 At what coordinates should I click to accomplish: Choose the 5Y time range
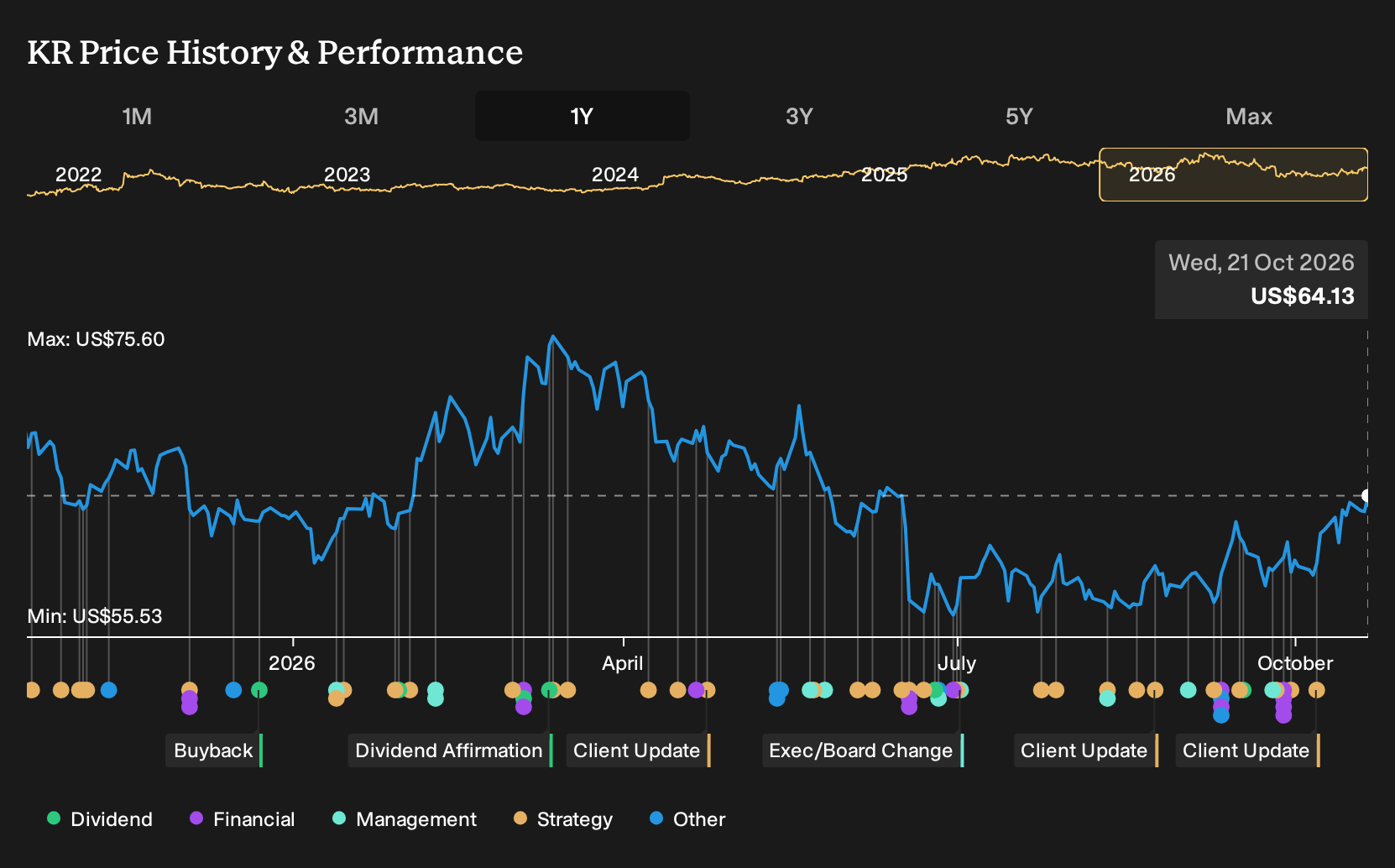(x=1019, y=116)
